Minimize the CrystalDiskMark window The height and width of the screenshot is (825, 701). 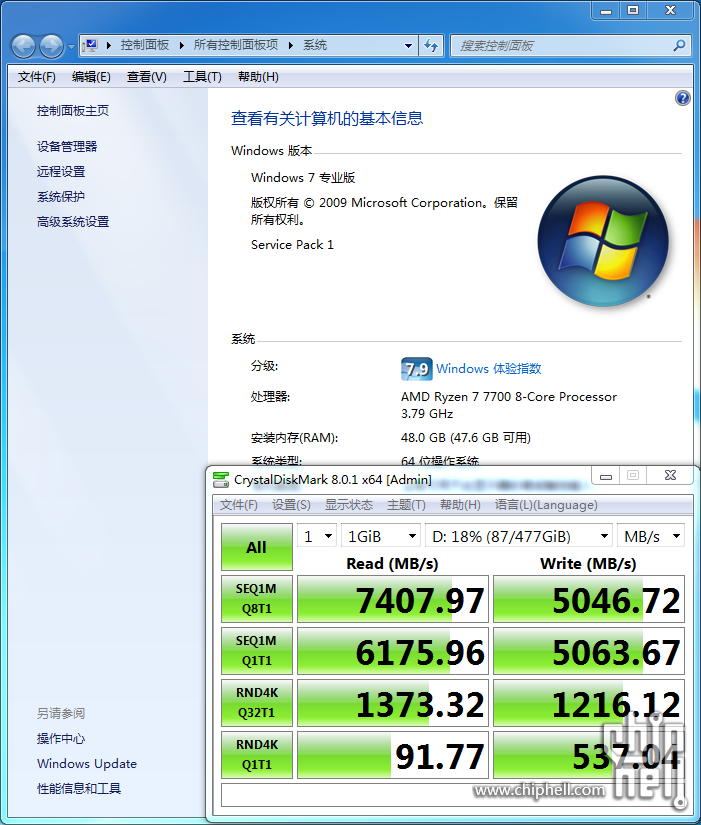(606, 476)
